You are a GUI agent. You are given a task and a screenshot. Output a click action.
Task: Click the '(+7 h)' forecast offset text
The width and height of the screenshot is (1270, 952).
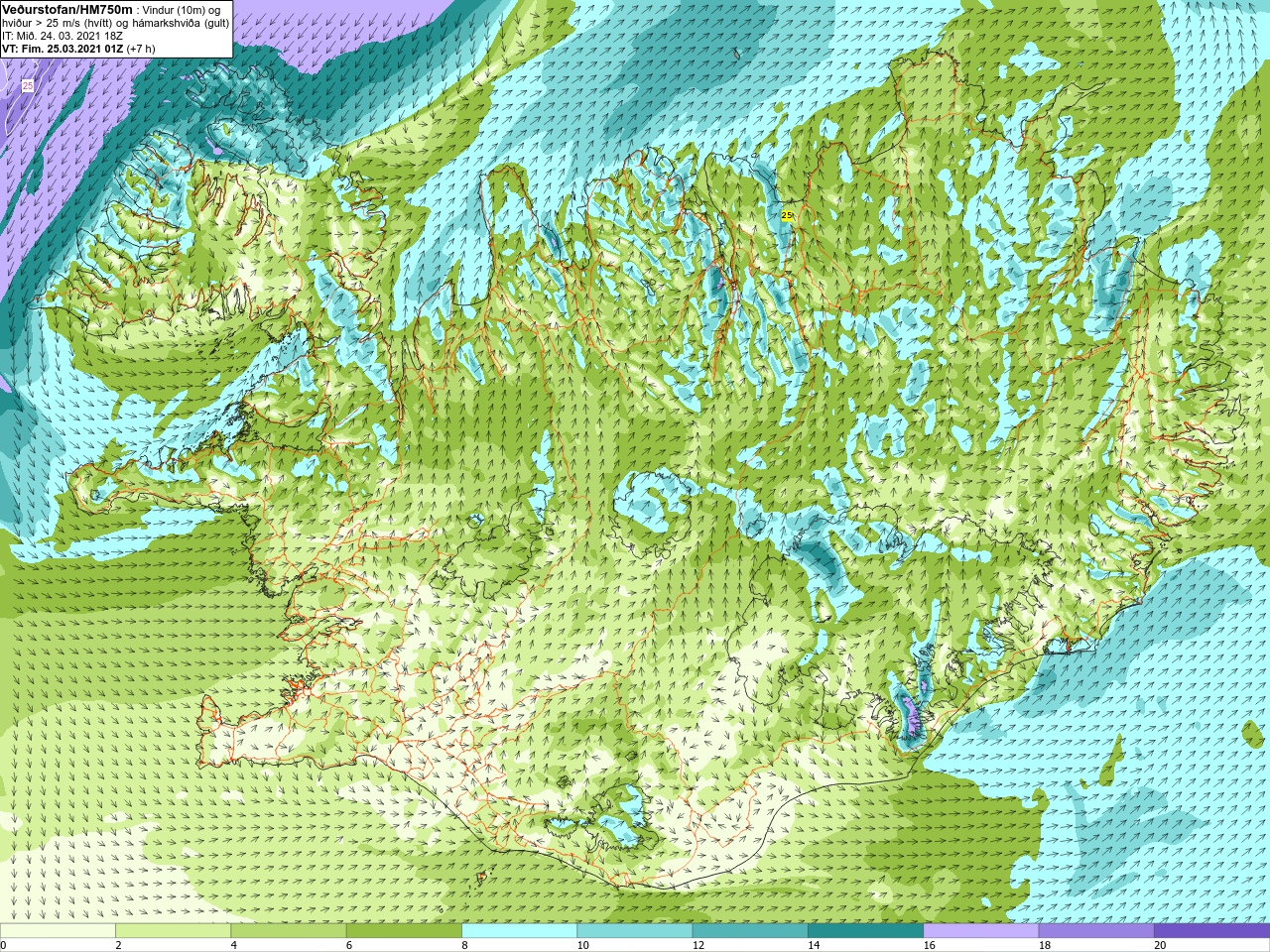[x=141, y=49]
